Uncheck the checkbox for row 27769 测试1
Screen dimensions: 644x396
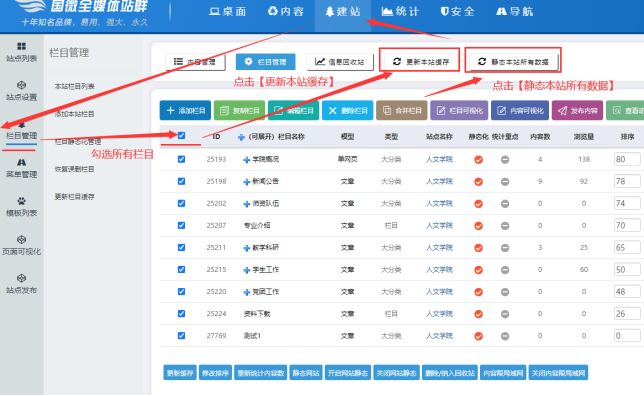click(x=181, y=335)
